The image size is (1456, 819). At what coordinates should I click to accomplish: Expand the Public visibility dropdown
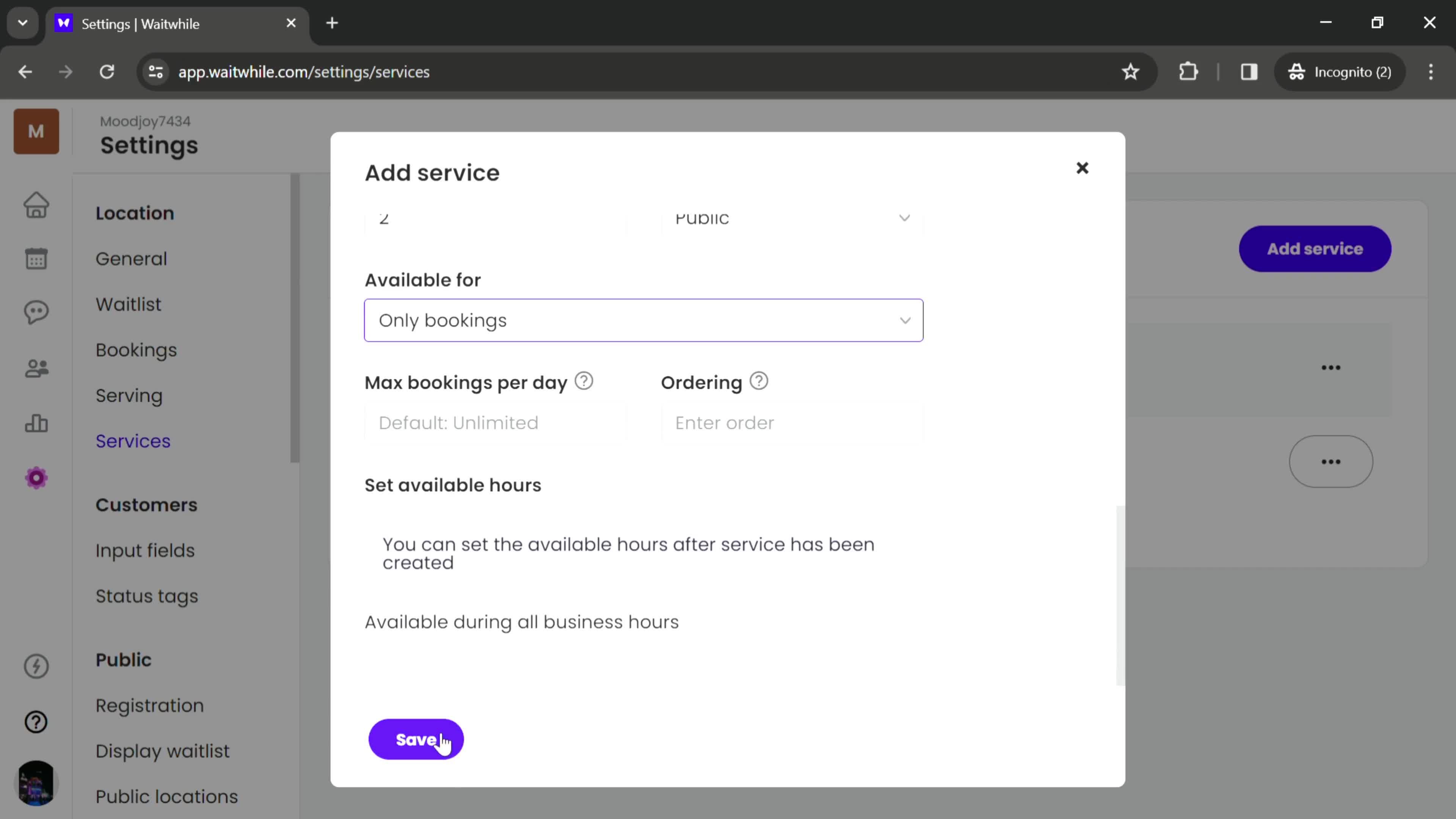click(792, 218)
